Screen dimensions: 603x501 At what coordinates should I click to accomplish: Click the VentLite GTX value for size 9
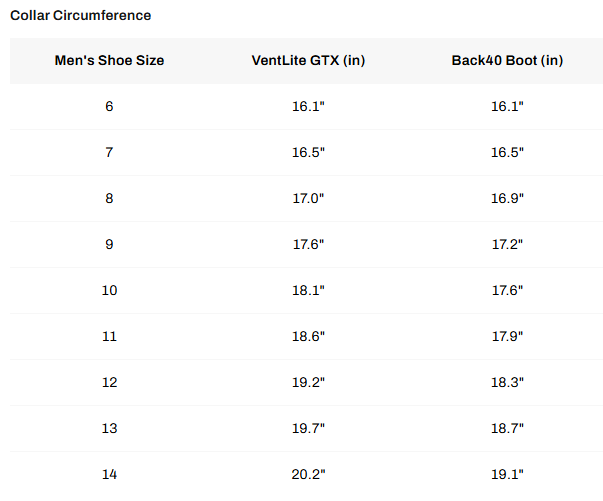click(x=308, y=244)
